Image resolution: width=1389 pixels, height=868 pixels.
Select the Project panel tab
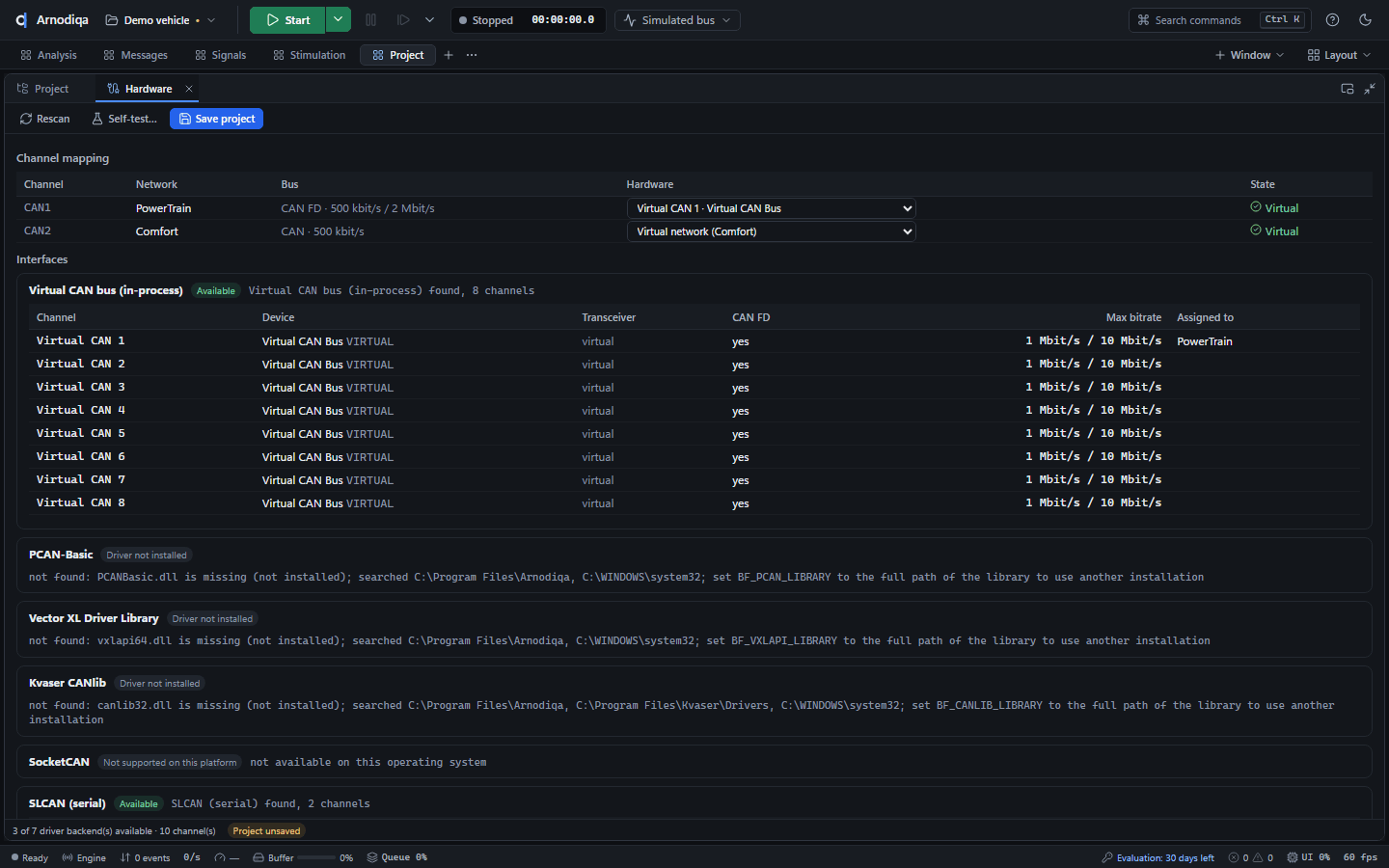[x=43, y=89]
